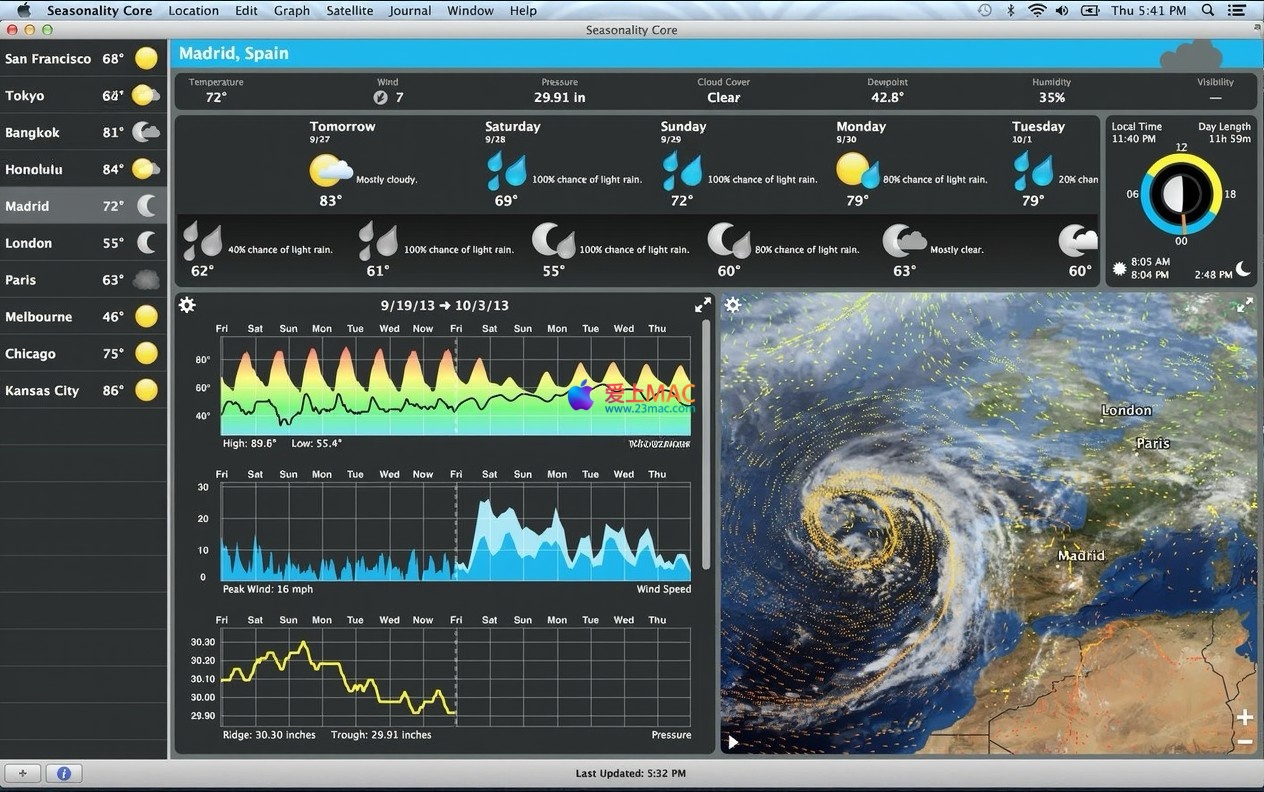Open Spotlight search in menu bar
The width and height of the screenshot is (1264, 792).
coord(1208,10)
